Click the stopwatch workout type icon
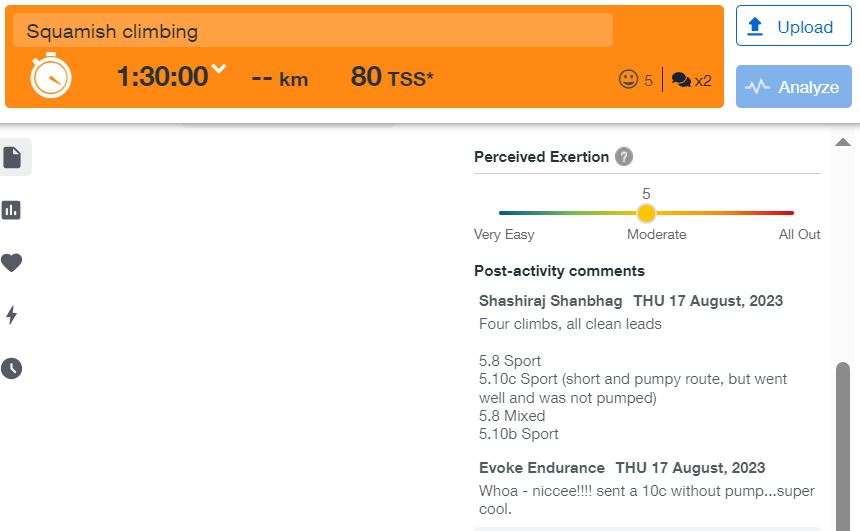 (x=50, y=76)
